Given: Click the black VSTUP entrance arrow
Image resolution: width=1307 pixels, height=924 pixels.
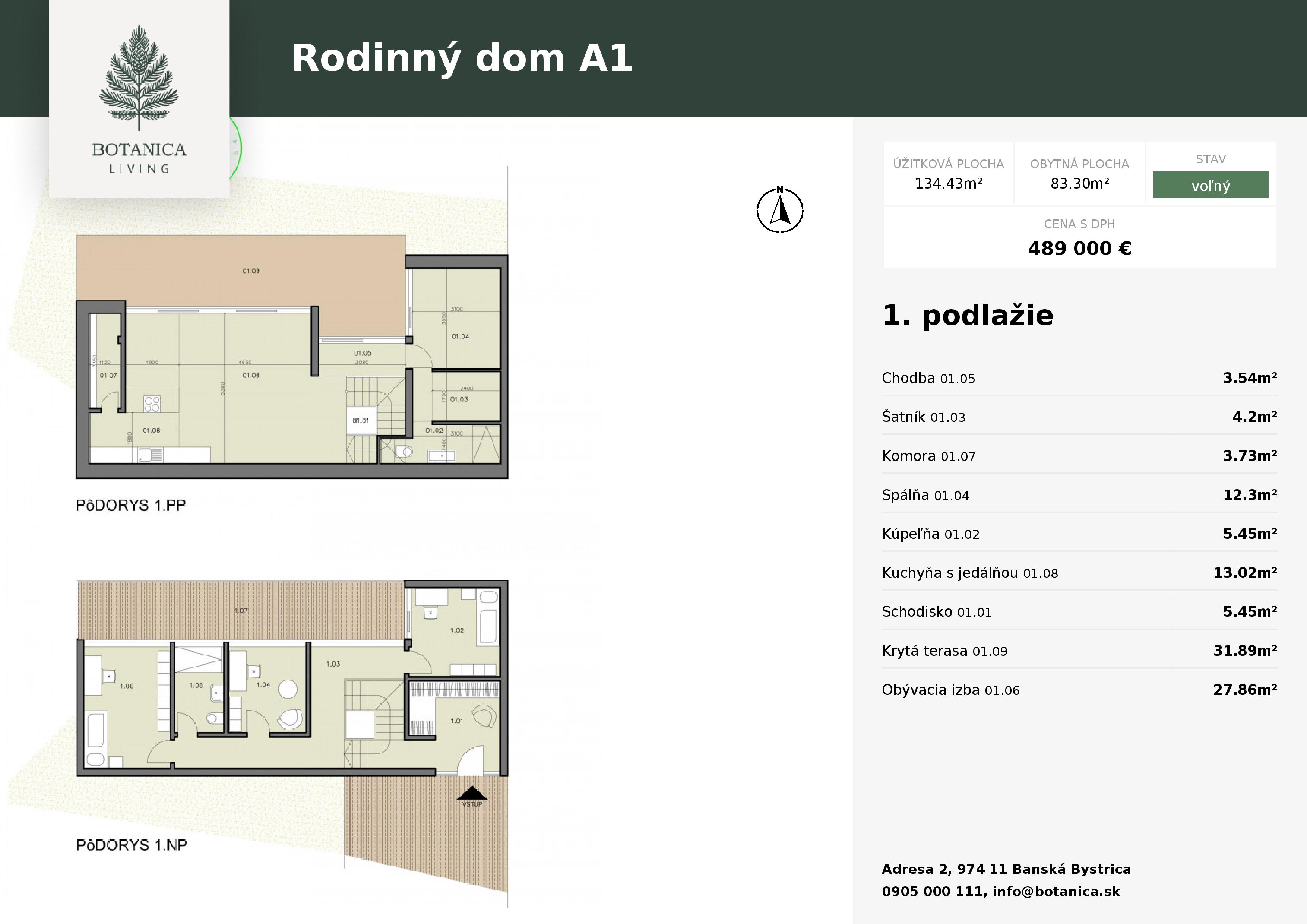Looking at the screenshot, I should [x=472, y=793].
